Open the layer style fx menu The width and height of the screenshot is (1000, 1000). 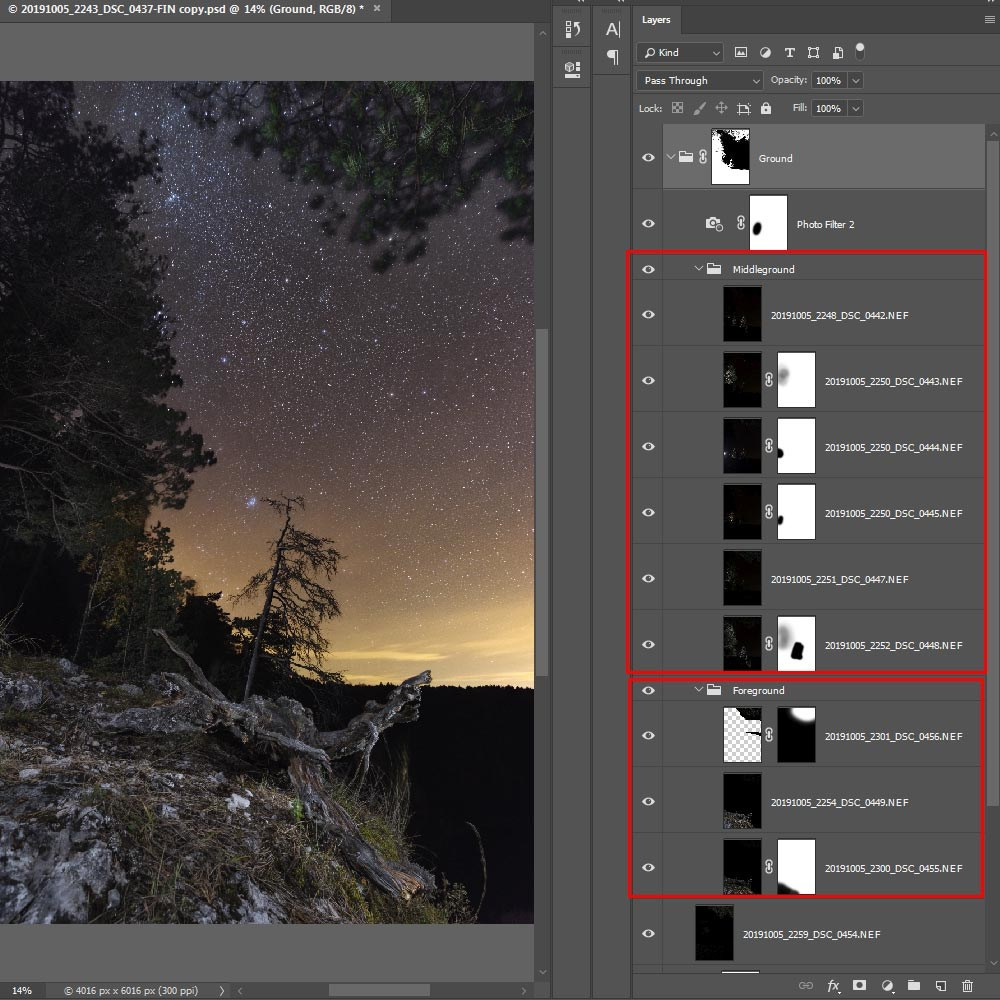[834, 986]
